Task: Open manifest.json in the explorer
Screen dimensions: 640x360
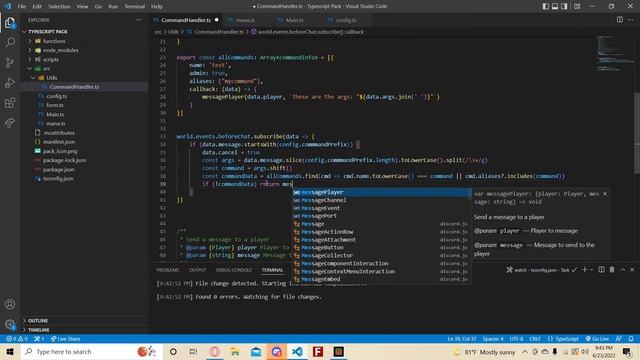Action: coord(84,142)
